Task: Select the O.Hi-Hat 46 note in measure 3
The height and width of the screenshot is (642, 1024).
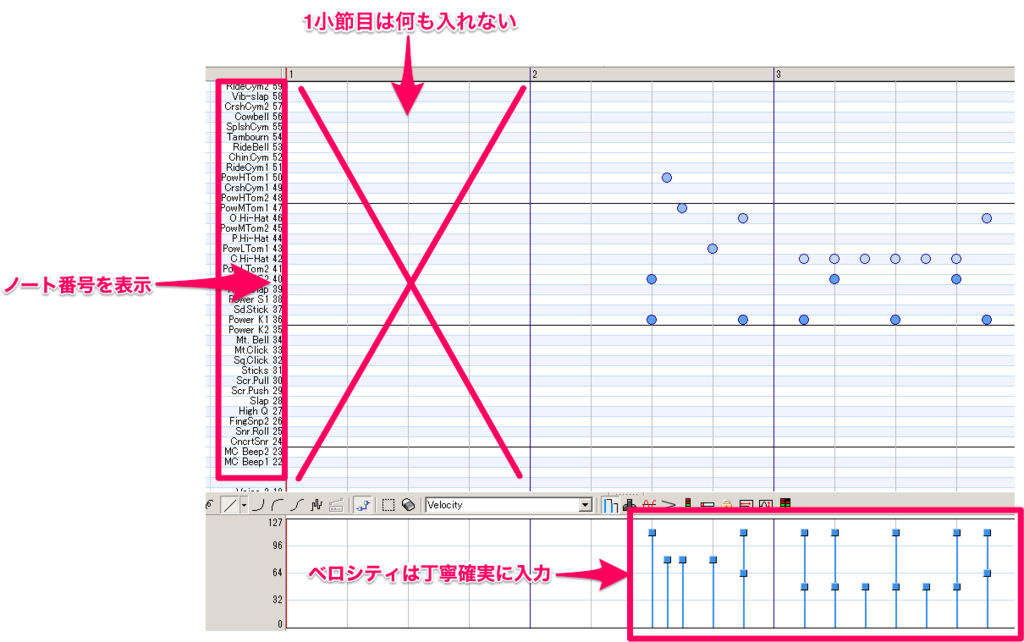Action: (x=987, y=218)
